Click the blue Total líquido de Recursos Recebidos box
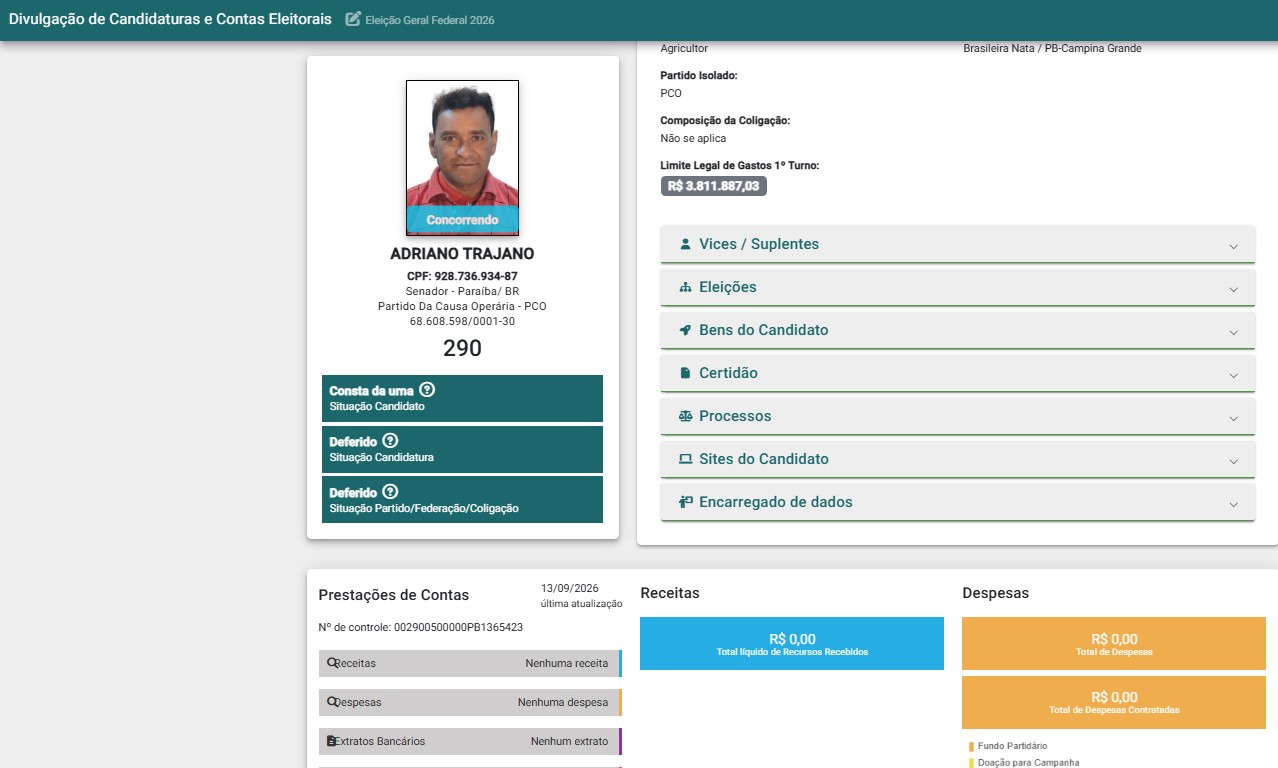 (791, 643)
